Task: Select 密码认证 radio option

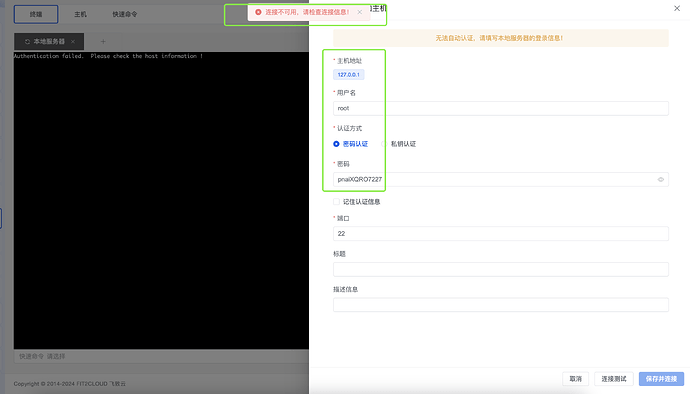Action: click(x=336, y=144)
